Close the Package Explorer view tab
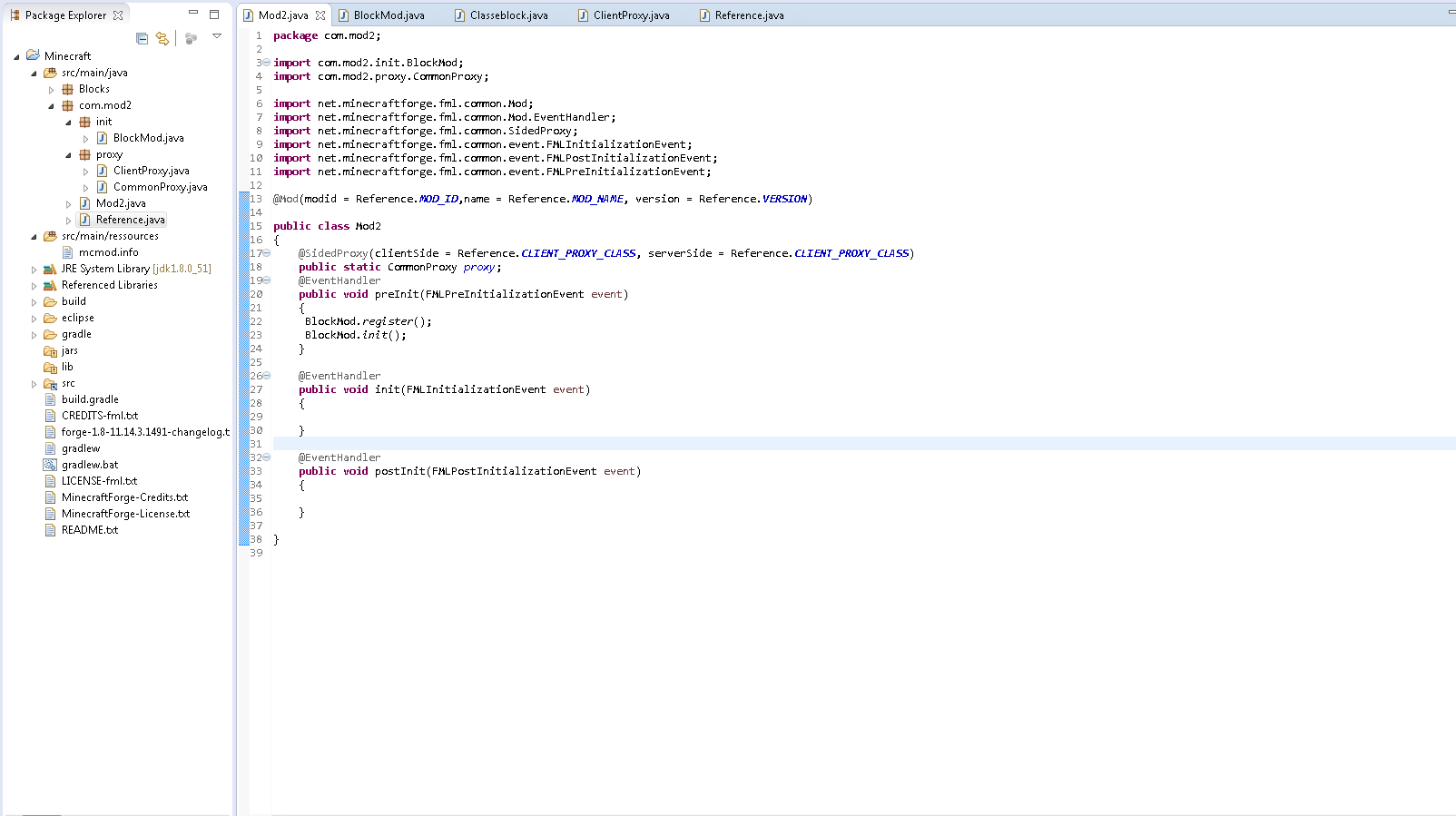Viewport: 1456px width, 816px height. (x=118, y=15)
